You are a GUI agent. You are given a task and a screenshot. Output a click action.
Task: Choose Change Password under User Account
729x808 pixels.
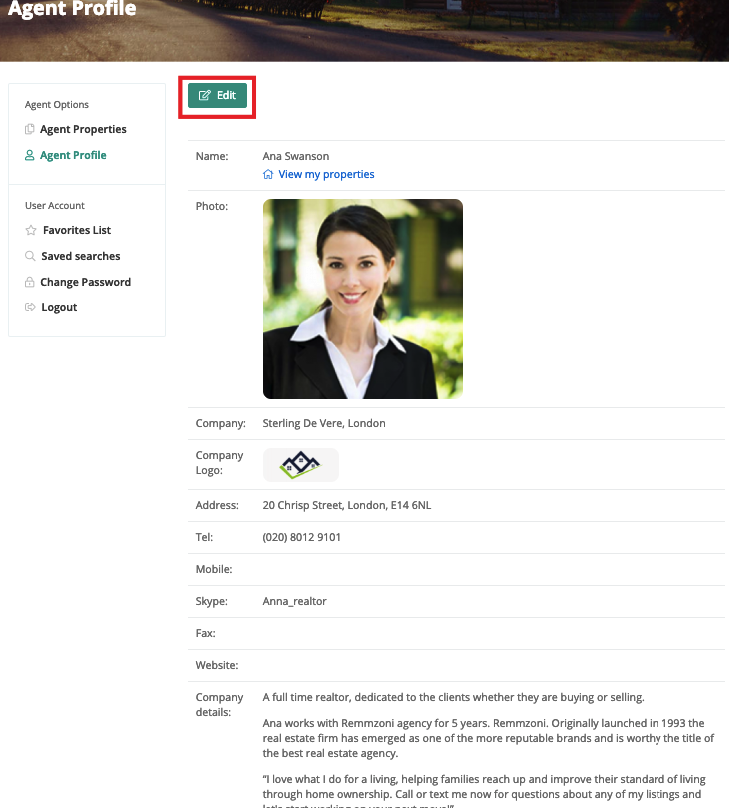(85, 283)
